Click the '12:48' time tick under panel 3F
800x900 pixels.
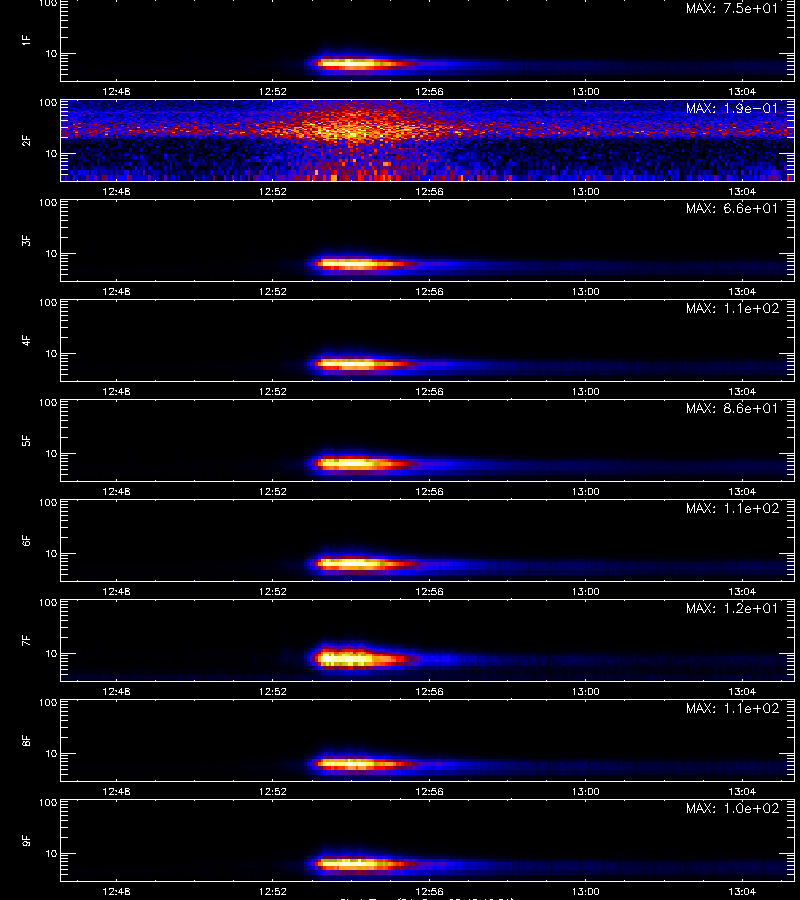pyautogui.click(x=116, y=291)
